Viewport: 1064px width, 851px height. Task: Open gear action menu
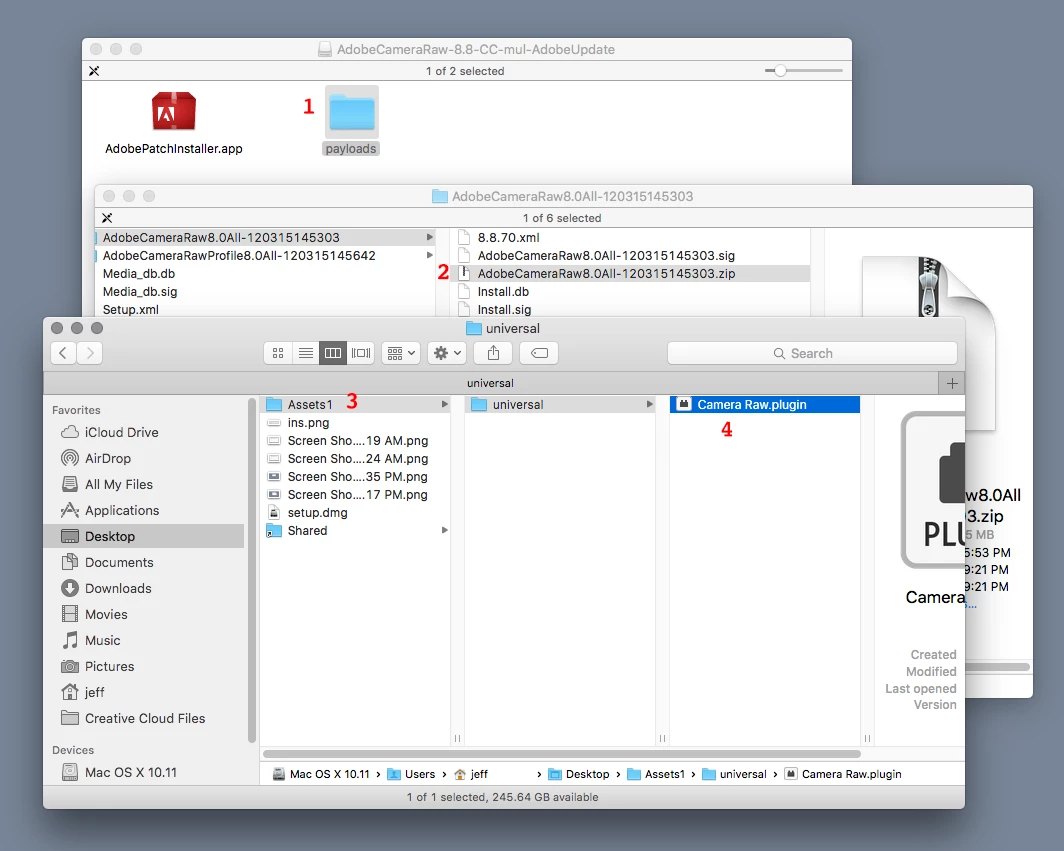point(446,353)
